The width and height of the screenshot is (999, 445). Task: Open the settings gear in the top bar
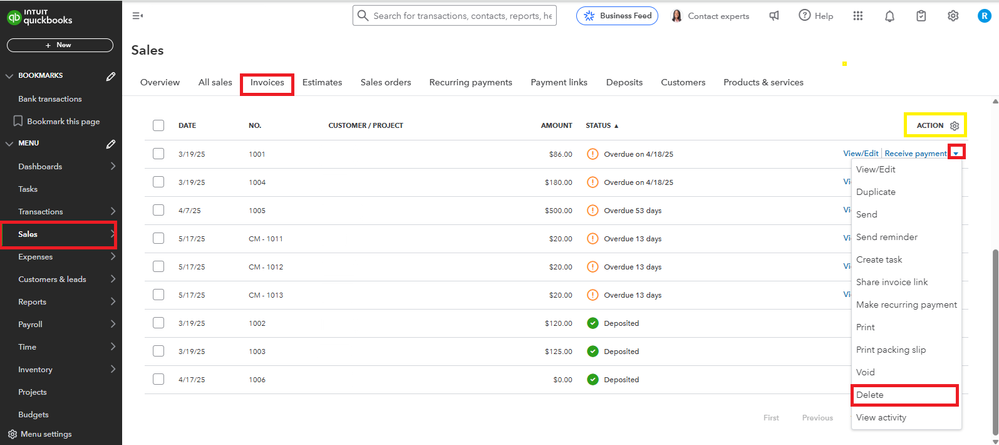(953, 16)
